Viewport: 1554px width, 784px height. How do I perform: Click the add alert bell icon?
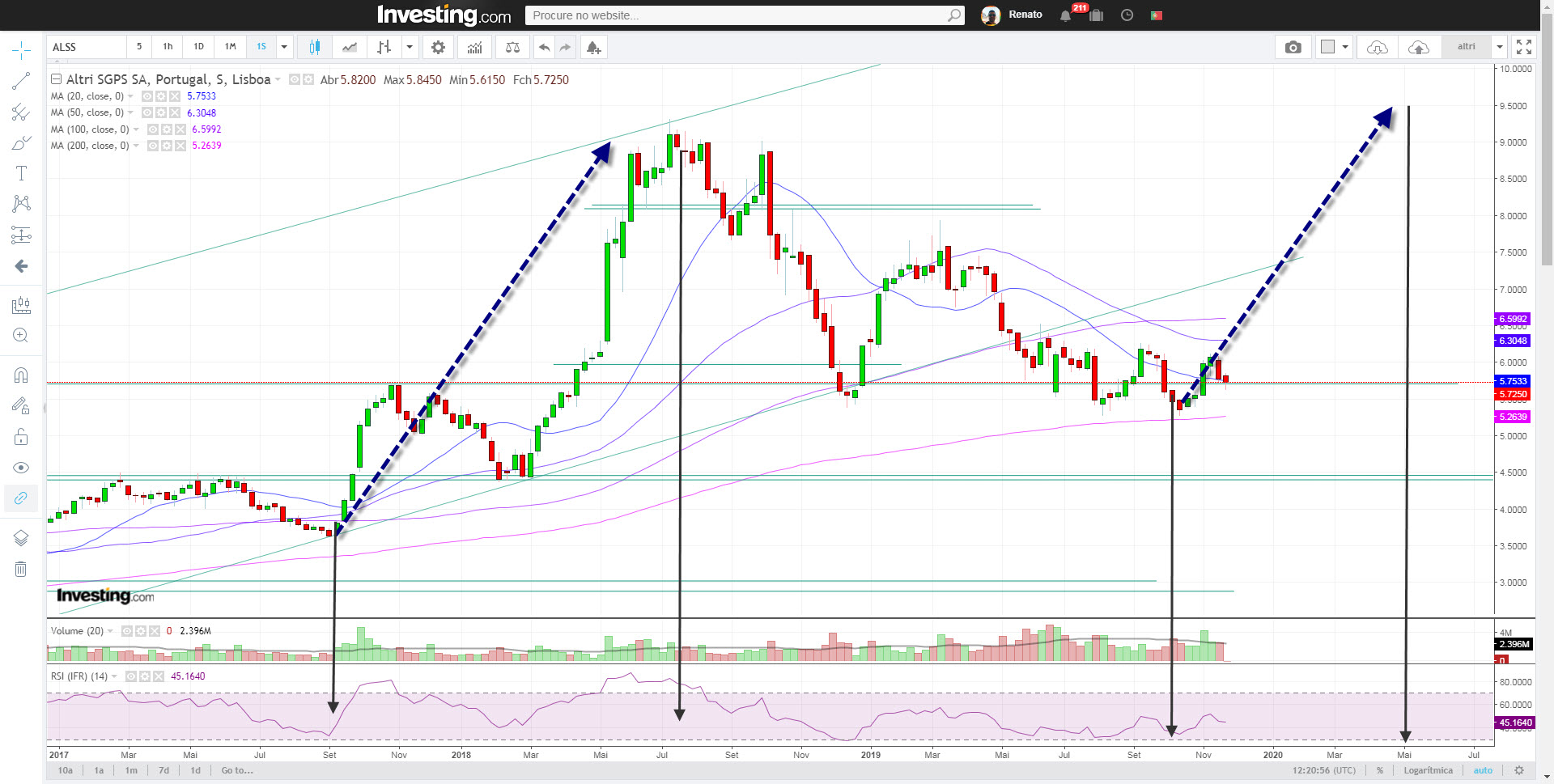pyautogui.click(x=593, y=47)
